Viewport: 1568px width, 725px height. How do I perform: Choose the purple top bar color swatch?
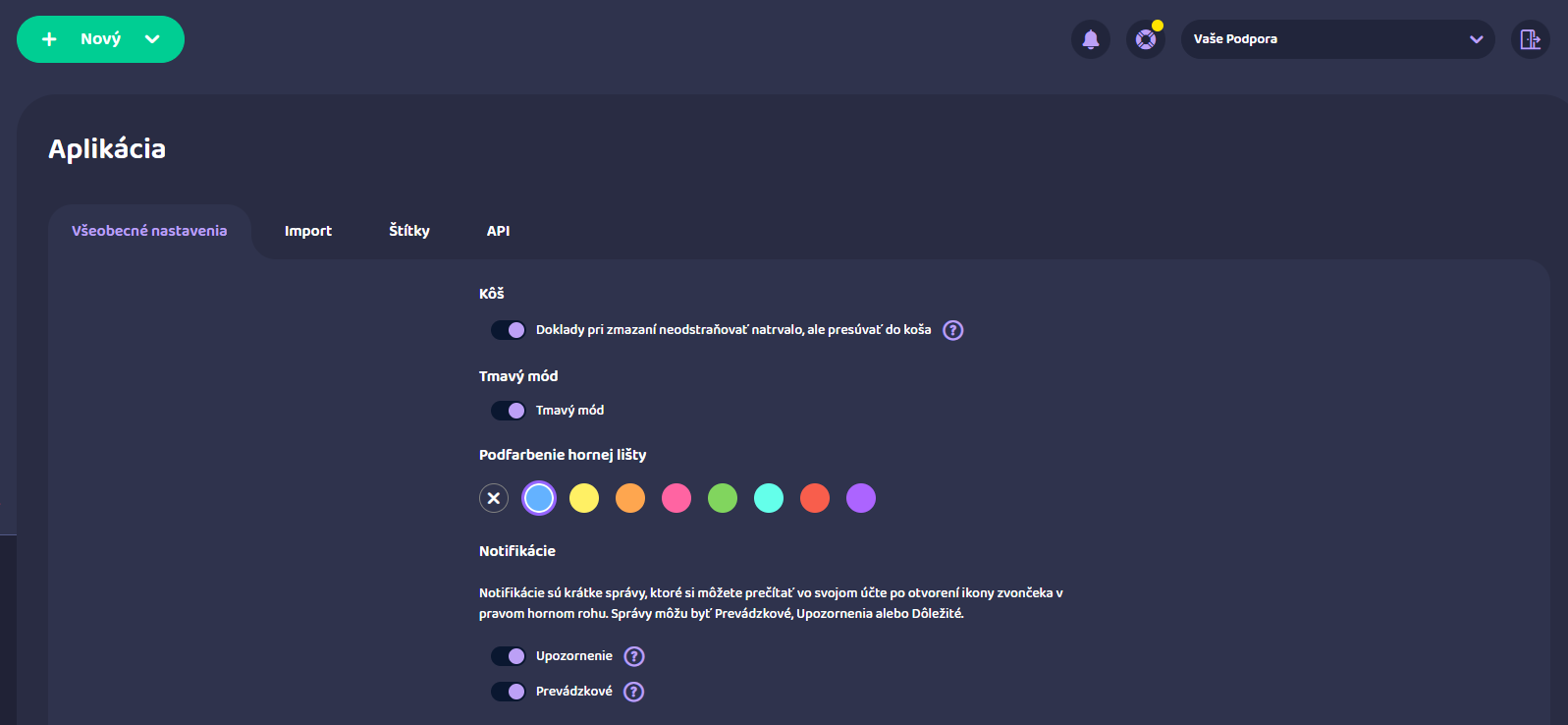coord(861,498)
